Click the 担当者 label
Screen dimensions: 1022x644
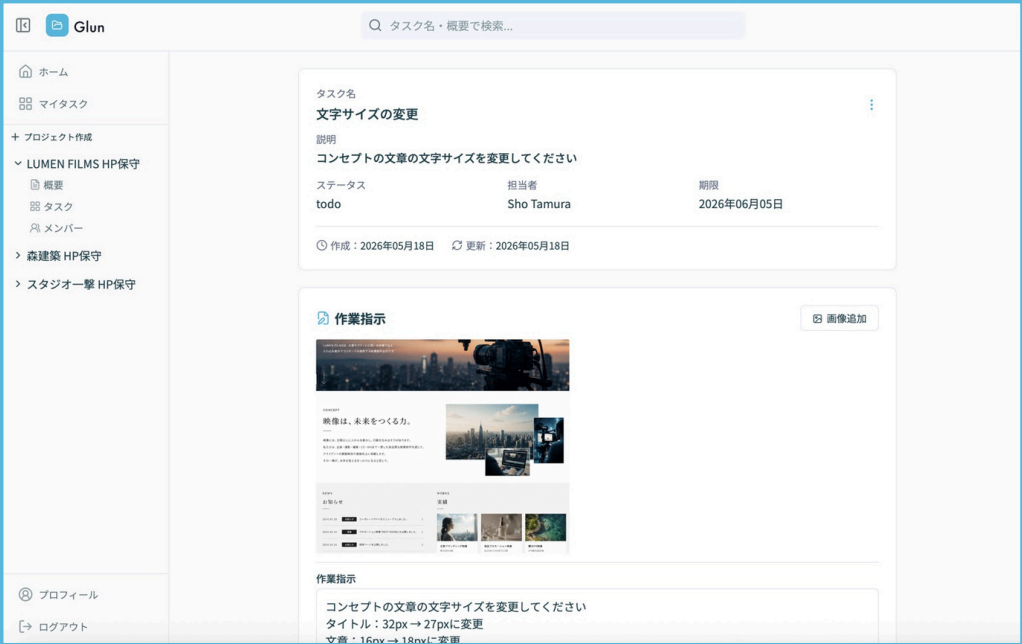coord(522,185)
